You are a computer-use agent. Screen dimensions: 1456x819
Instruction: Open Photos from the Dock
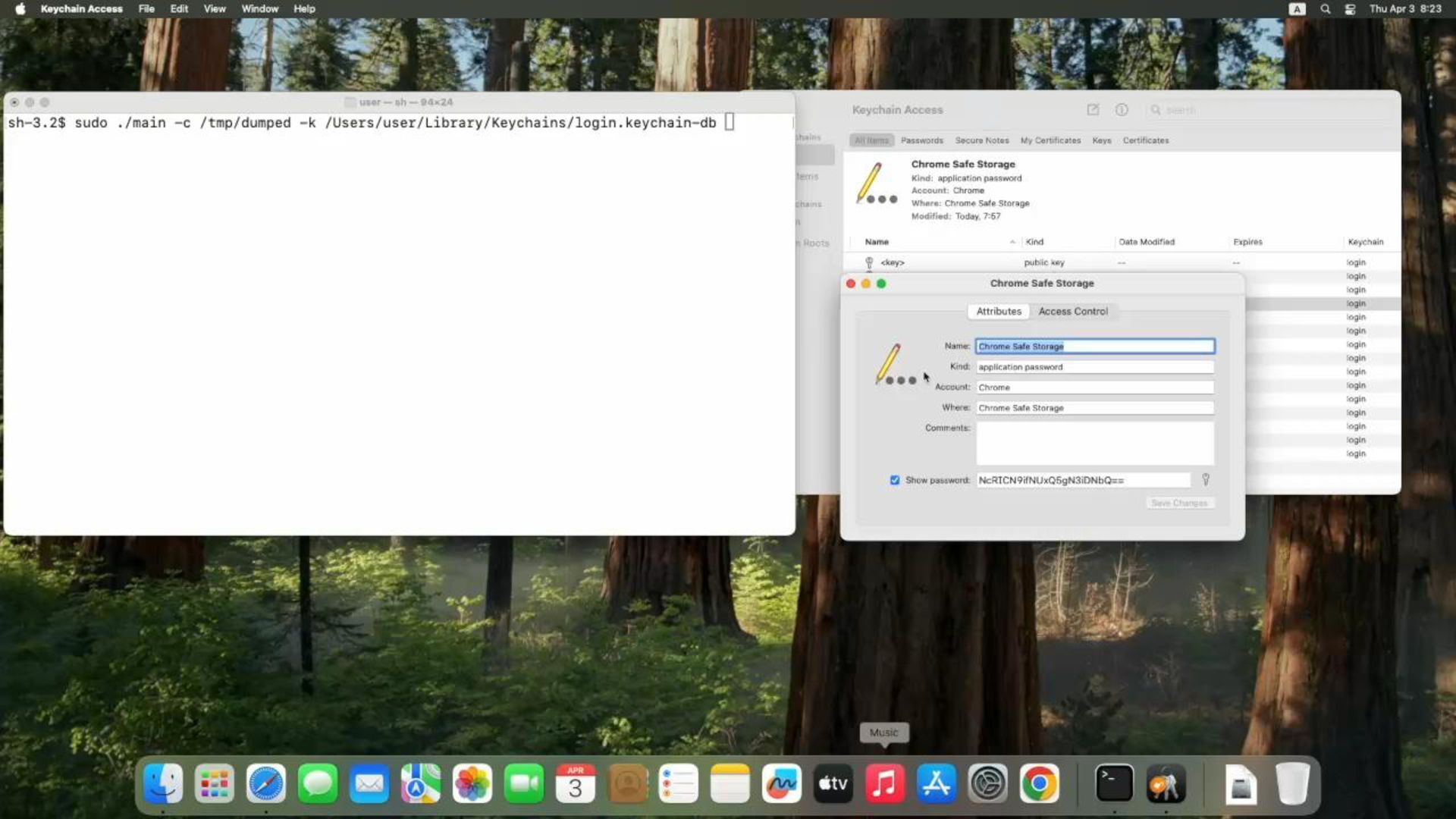click(472, 783)
